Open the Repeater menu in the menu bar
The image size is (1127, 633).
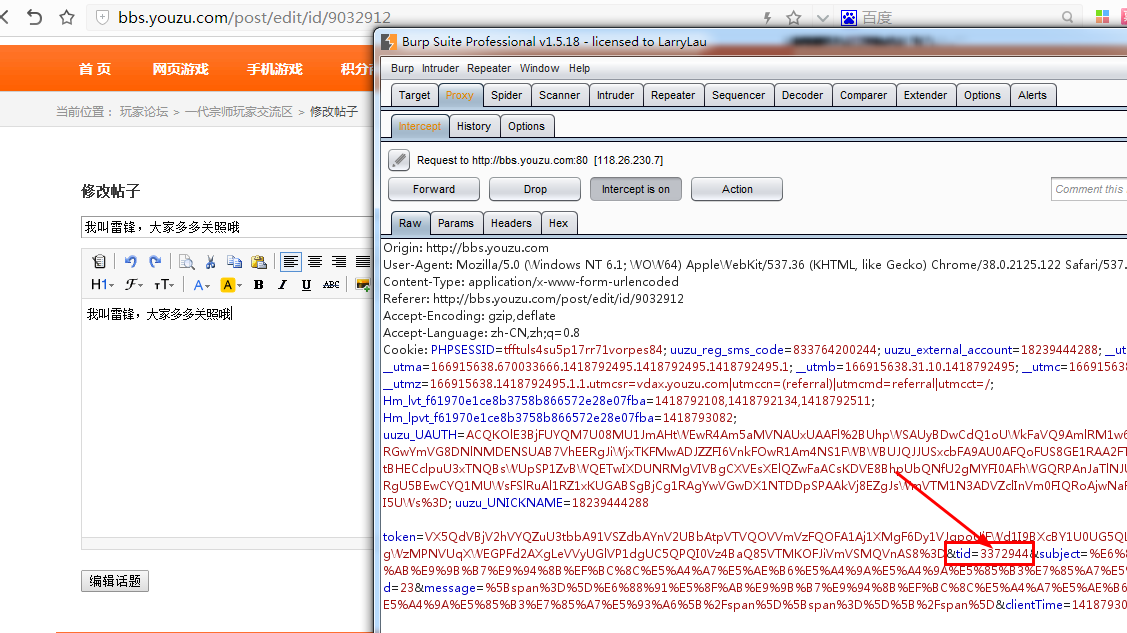point(489,68)
